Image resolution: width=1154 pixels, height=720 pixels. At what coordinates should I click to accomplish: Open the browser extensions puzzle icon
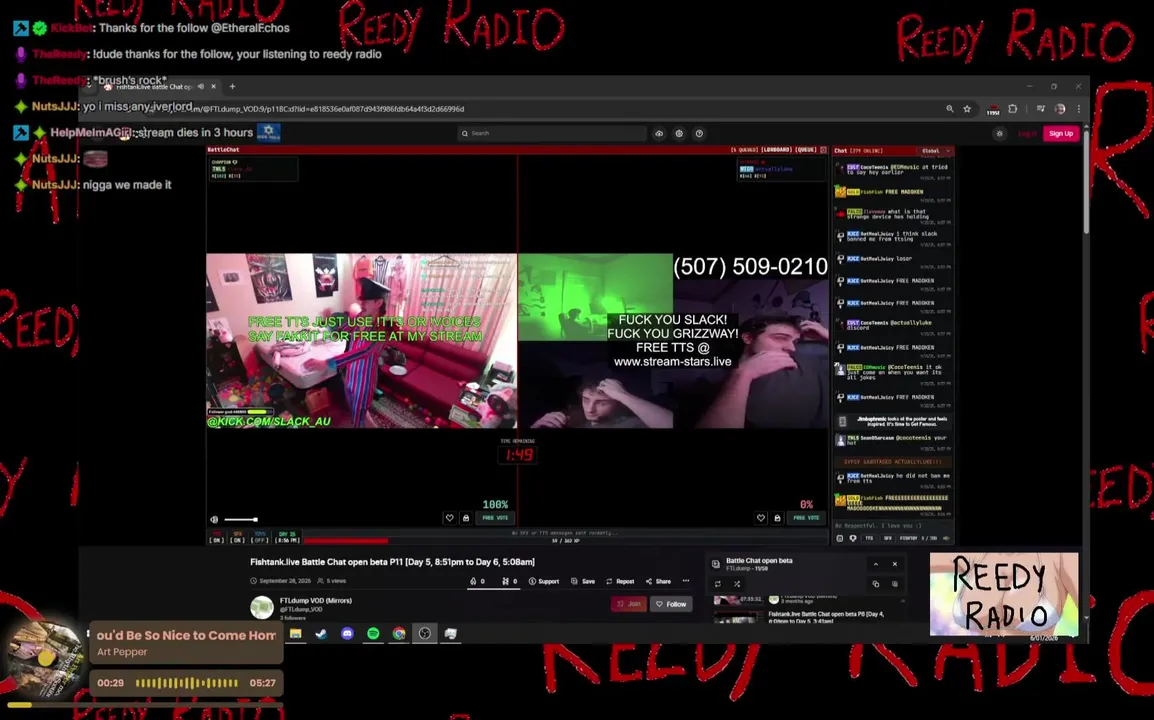click(x=1013, y=109)
